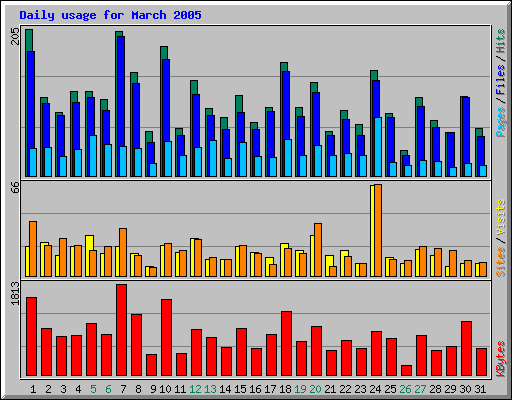The width and height of the screenshot is (512, 400).
Task: Click the orange Sites bar on day 20
Action: tap(318, 250)
